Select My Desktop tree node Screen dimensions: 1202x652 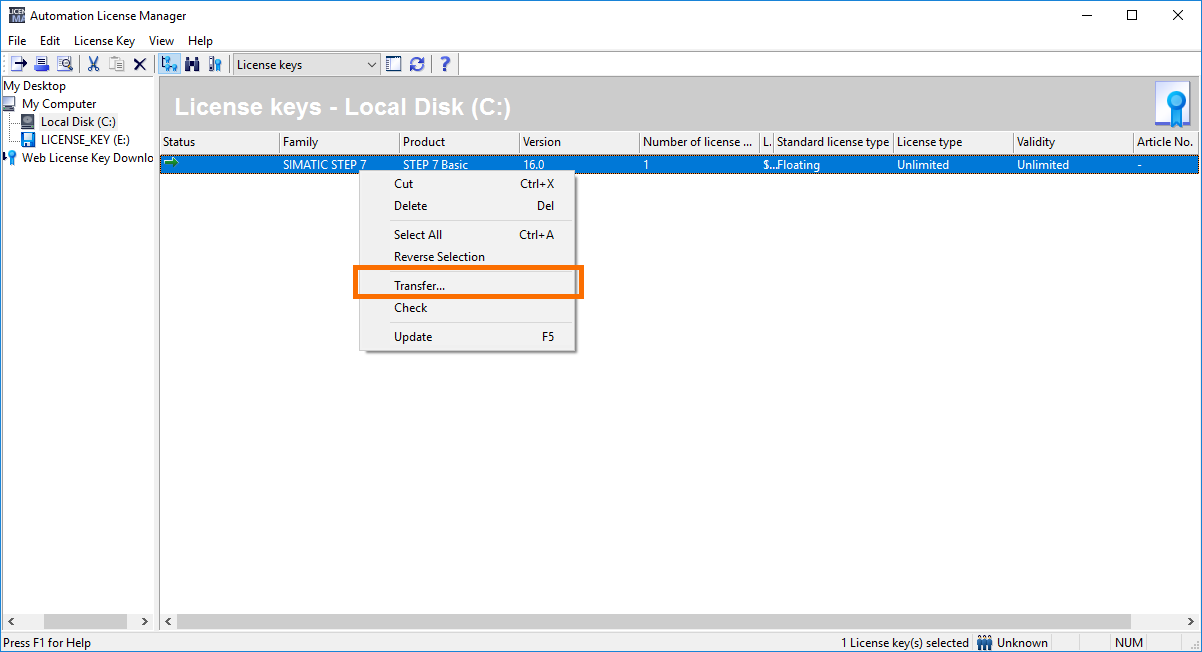pyautogui.click(x=34, y=86)
